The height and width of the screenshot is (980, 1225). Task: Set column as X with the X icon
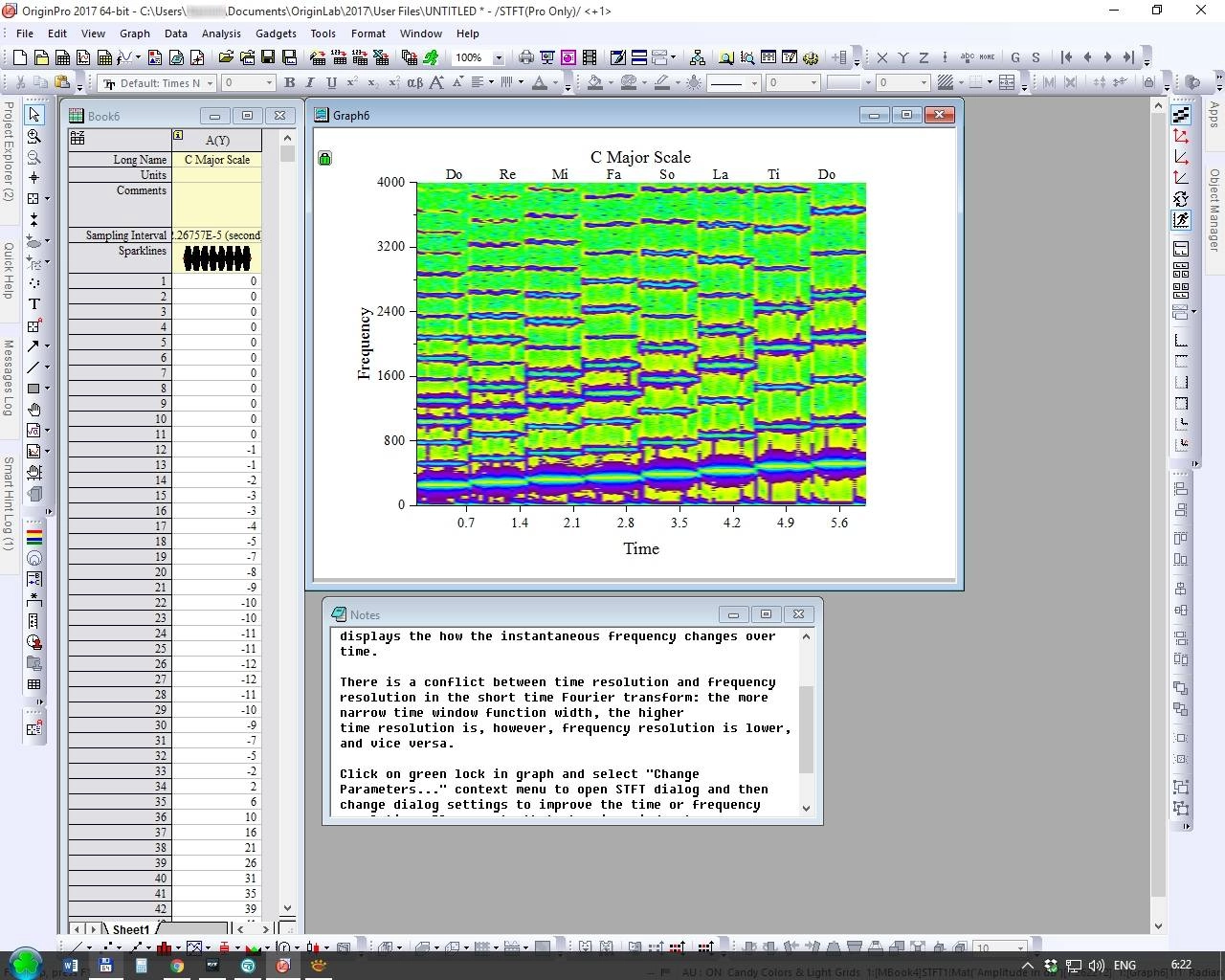pyautogui.click(x=881, y=57)
